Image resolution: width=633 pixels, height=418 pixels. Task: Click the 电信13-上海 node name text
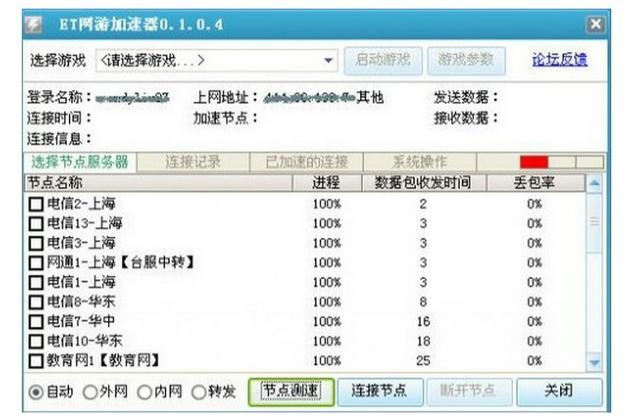pos(85,223)
